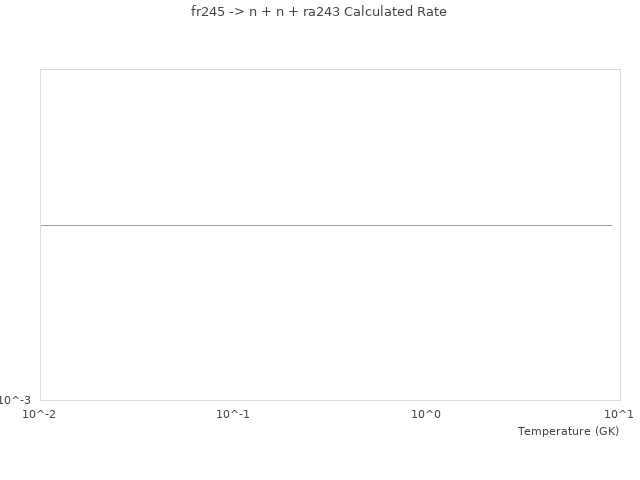
Task: Click empty plot area below the rate line
Action: point(330,320)
